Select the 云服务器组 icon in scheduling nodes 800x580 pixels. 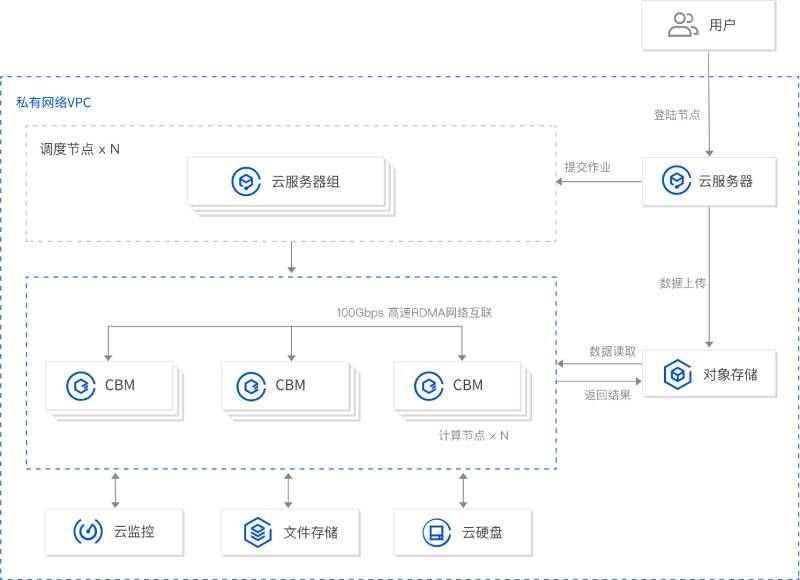tap(246, 181)
